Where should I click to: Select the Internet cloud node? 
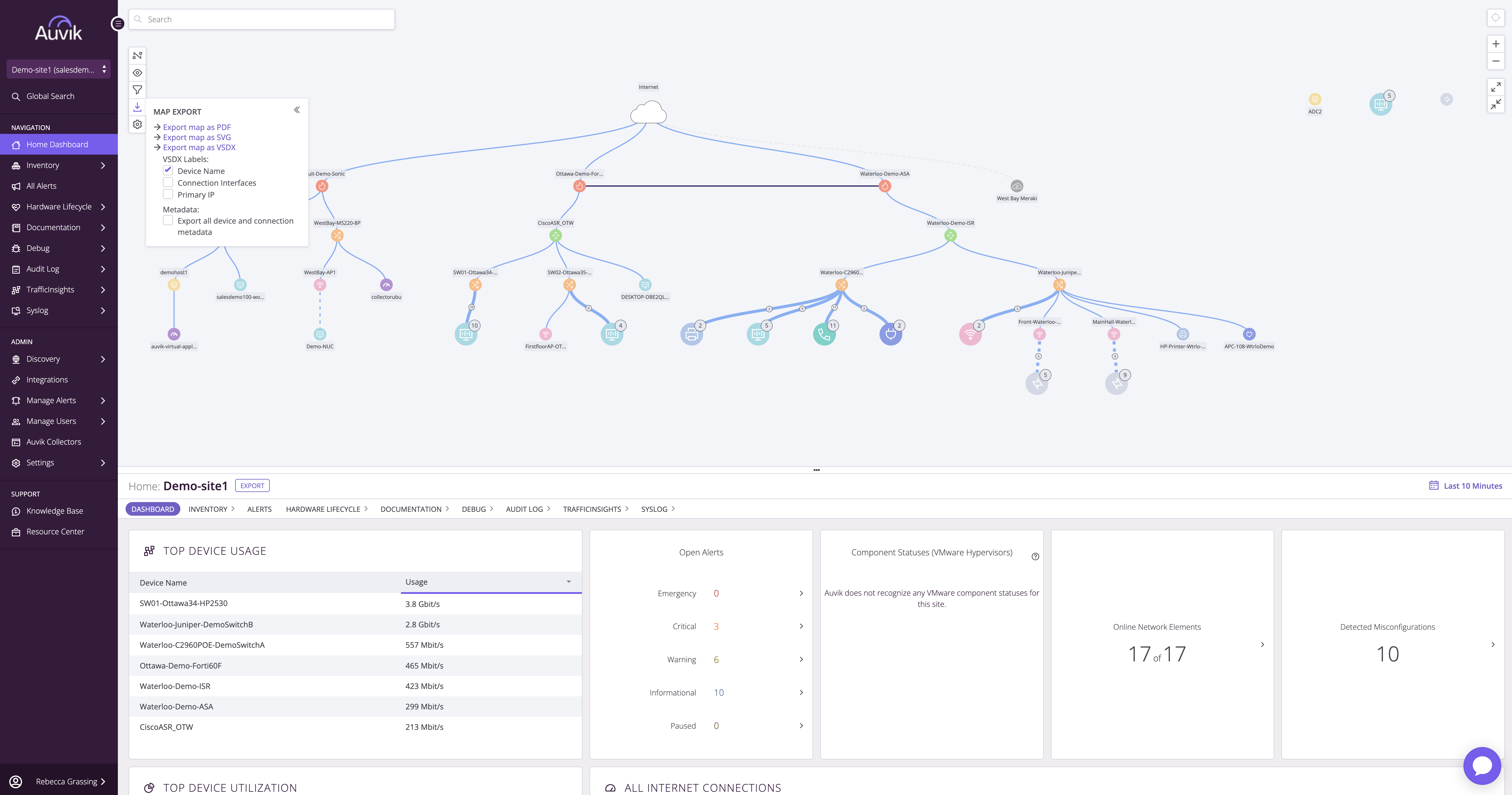click(x=648, y=112)
